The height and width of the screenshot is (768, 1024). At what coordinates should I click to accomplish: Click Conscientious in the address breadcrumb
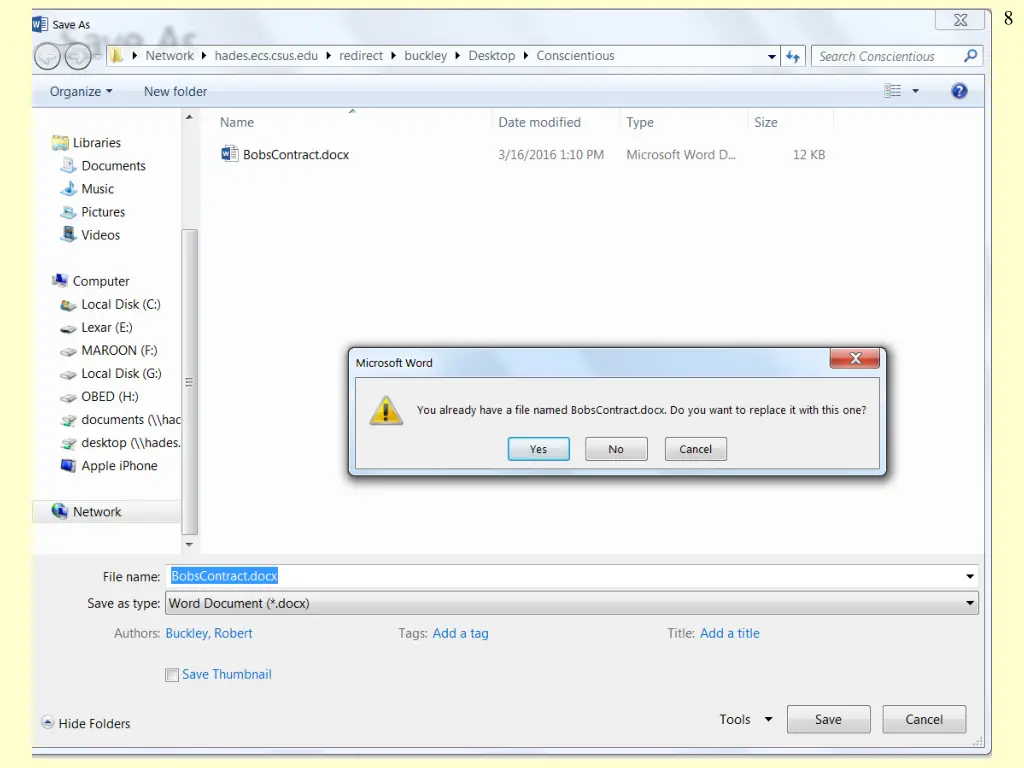click(x=575, y=56)
